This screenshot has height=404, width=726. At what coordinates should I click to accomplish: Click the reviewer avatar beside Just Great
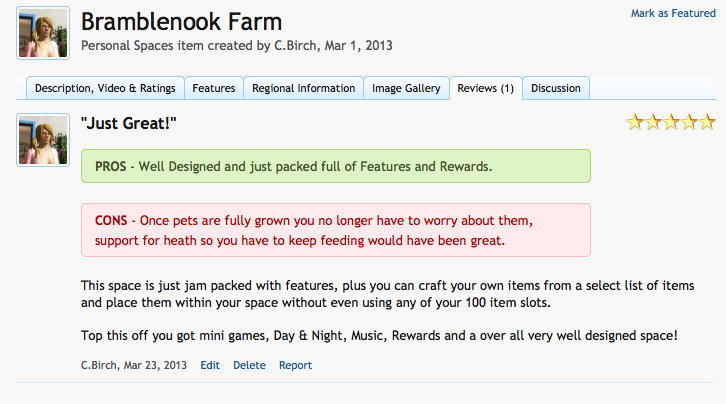click(x=43, y=140)
